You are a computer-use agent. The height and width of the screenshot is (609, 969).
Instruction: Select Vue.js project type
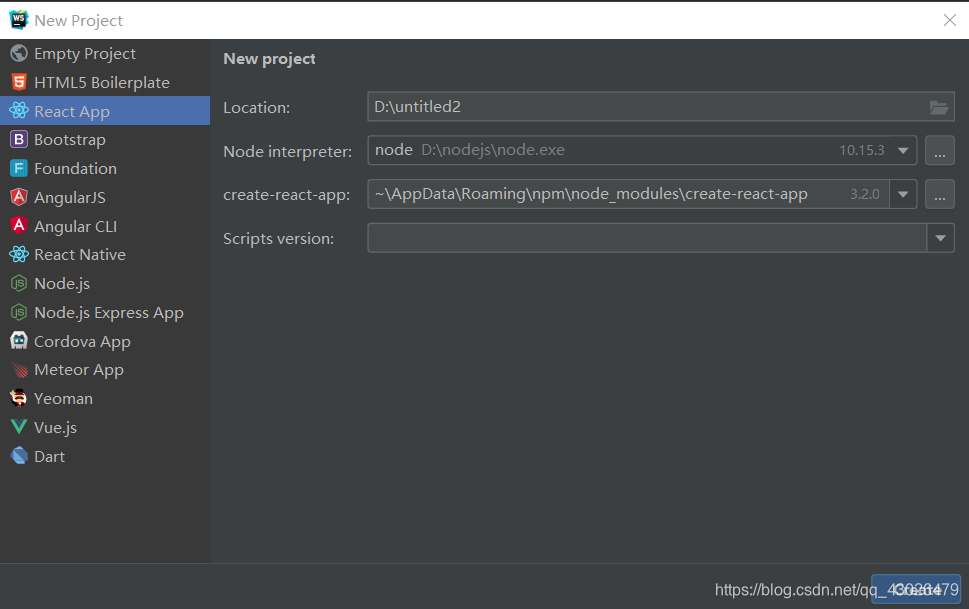tap(105, 427)
